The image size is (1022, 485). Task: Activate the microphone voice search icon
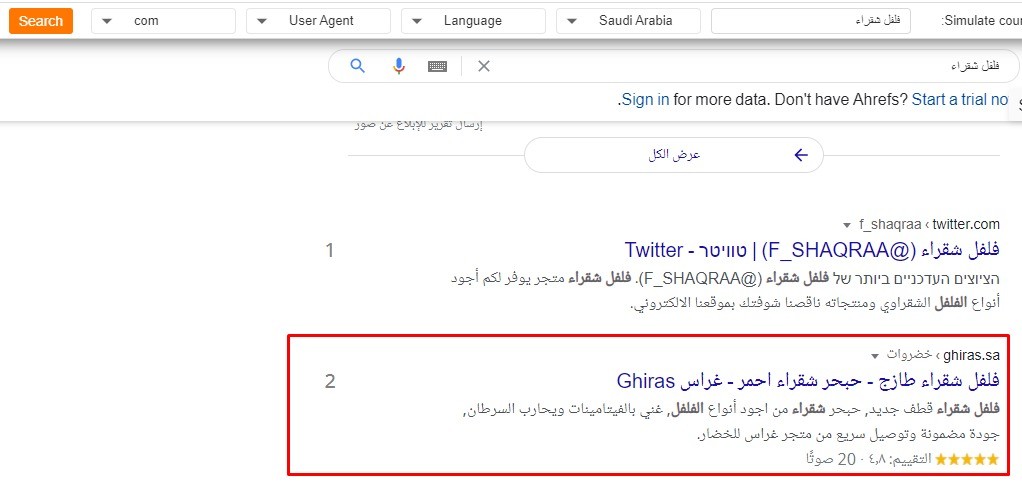click(399, 66)
